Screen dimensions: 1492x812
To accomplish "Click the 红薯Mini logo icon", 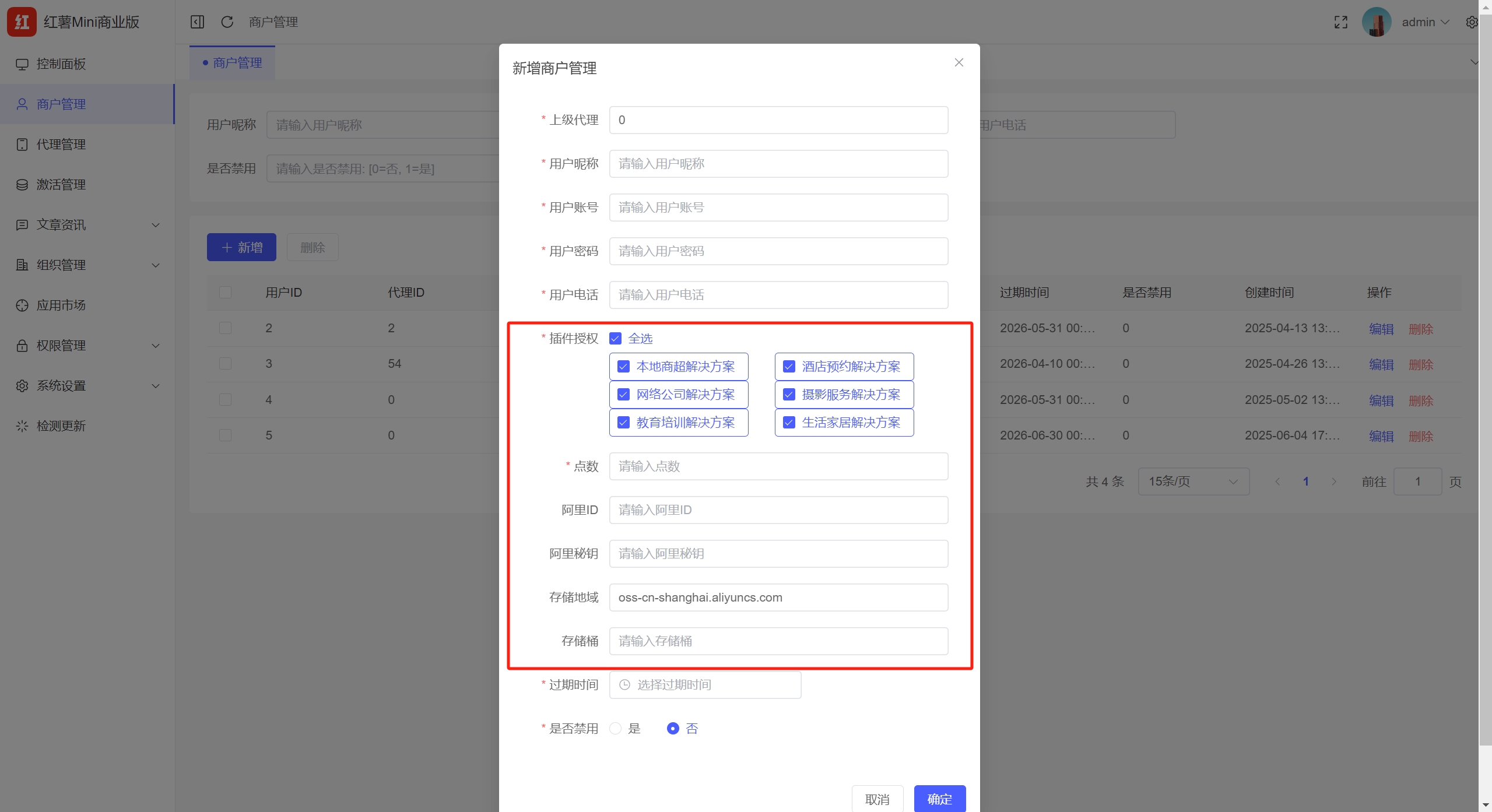I will tap(22, 22).
